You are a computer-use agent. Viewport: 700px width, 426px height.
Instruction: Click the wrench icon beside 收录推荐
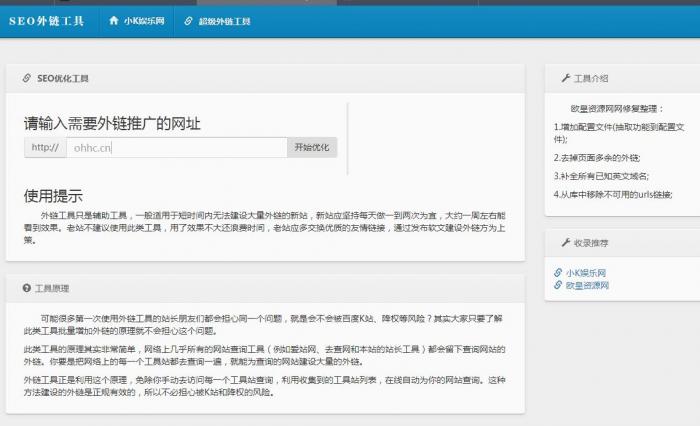564,243
